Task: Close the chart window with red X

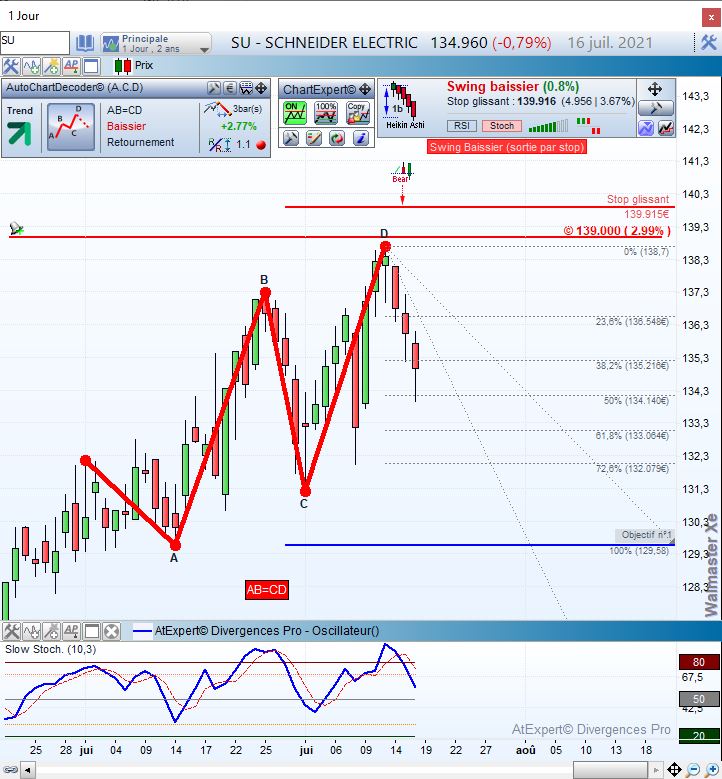Action: coord(712,18)
